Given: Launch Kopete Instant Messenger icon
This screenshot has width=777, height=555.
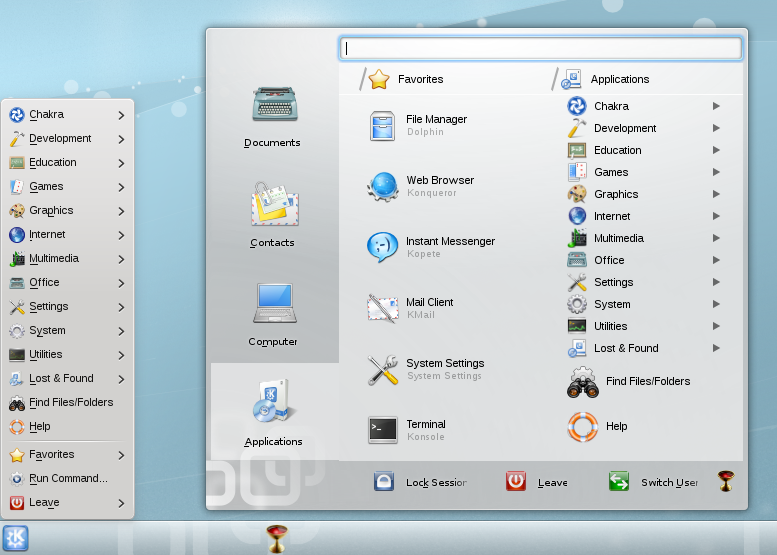Looking at the screenshot, I should point(382,247).
